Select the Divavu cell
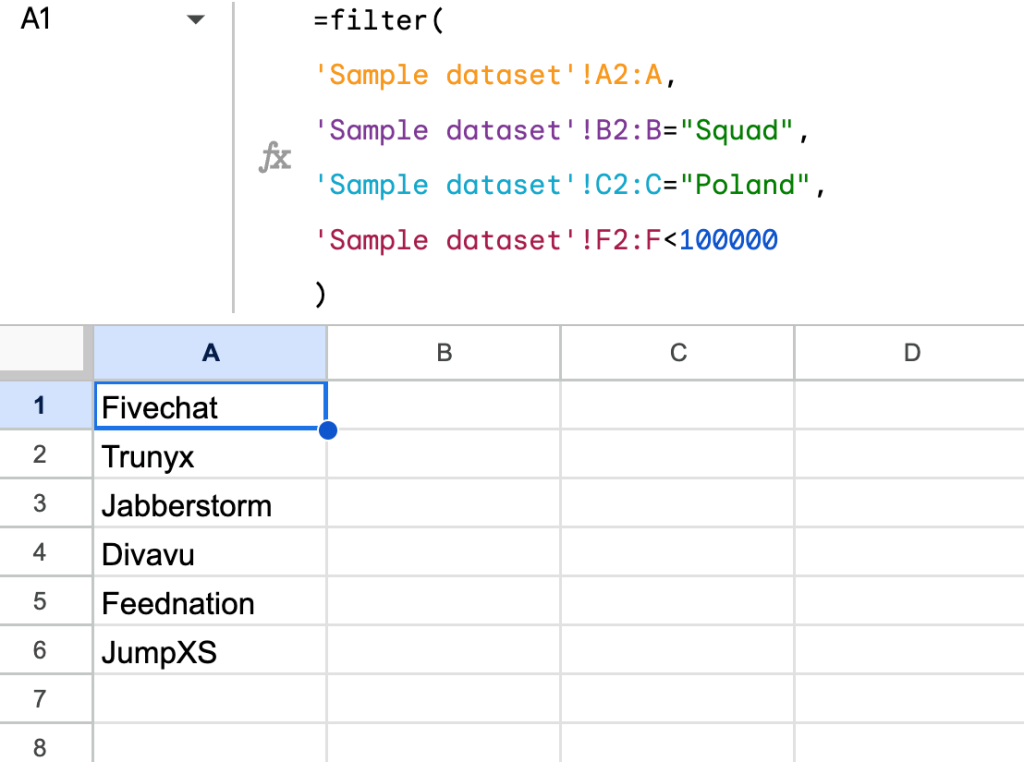The height and width of the screenshot is (762, 1024). click(210, 554)
